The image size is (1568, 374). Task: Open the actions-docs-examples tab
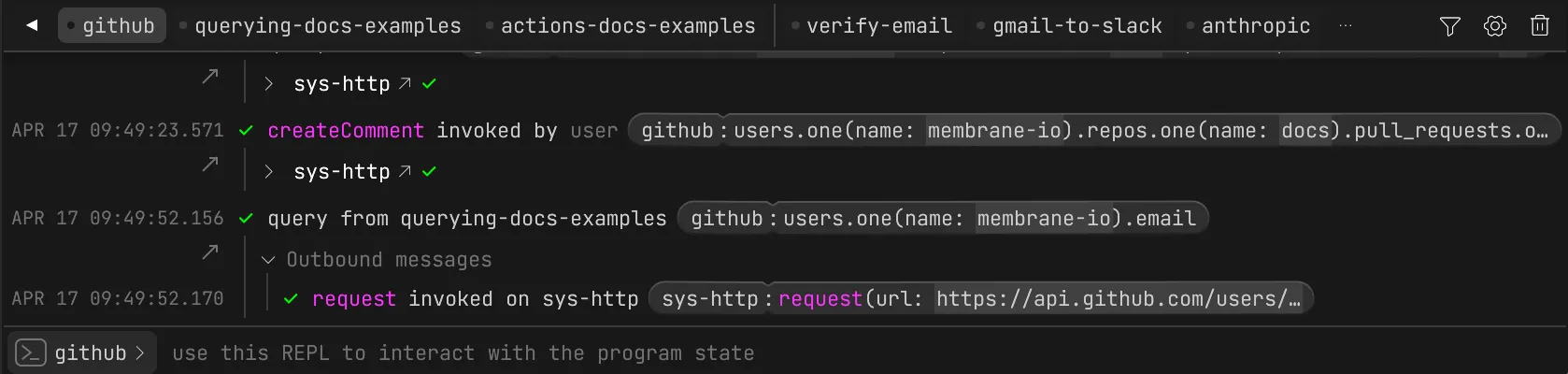click(x=627, y=26)
